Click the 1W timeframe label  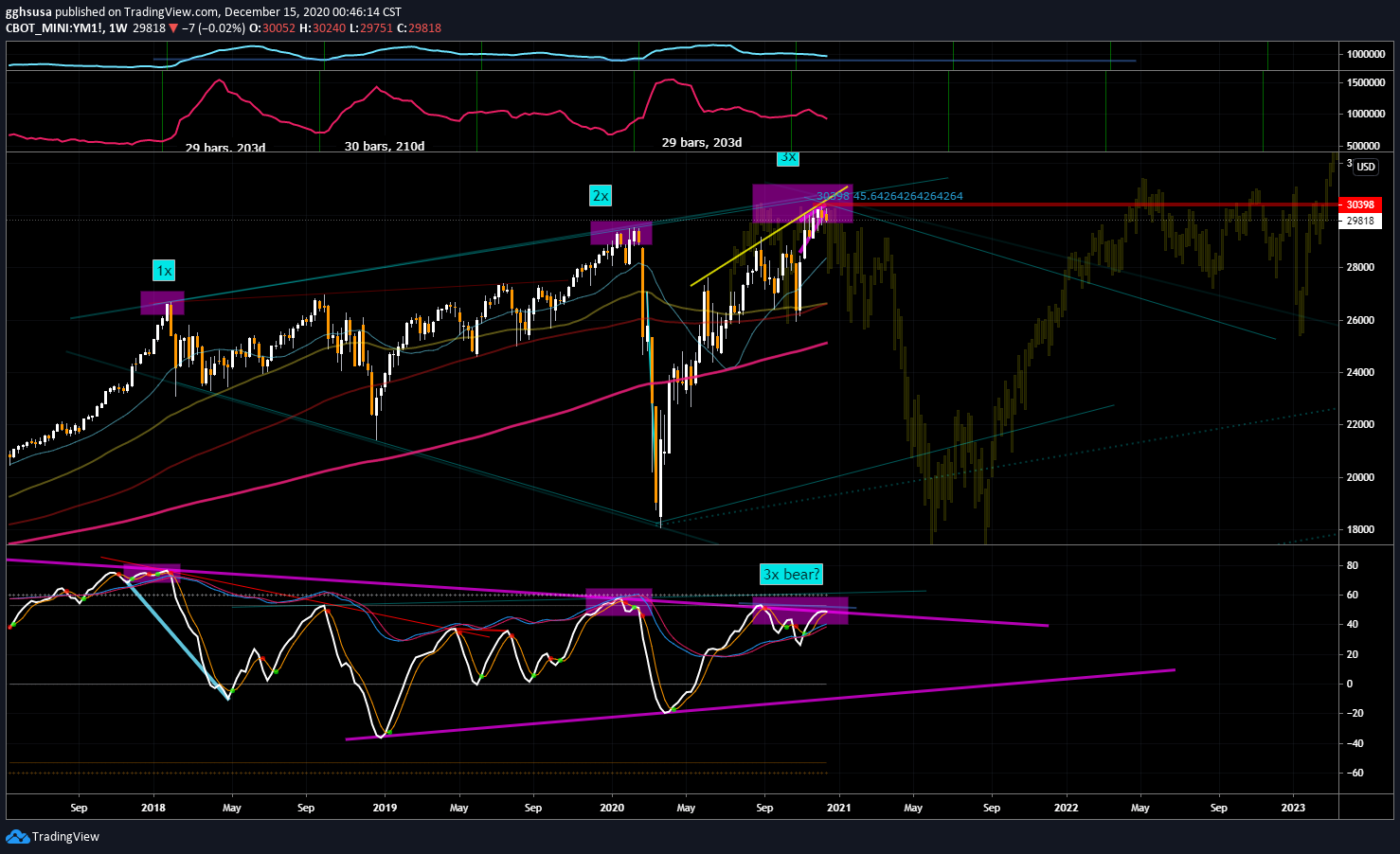point(117,27)
